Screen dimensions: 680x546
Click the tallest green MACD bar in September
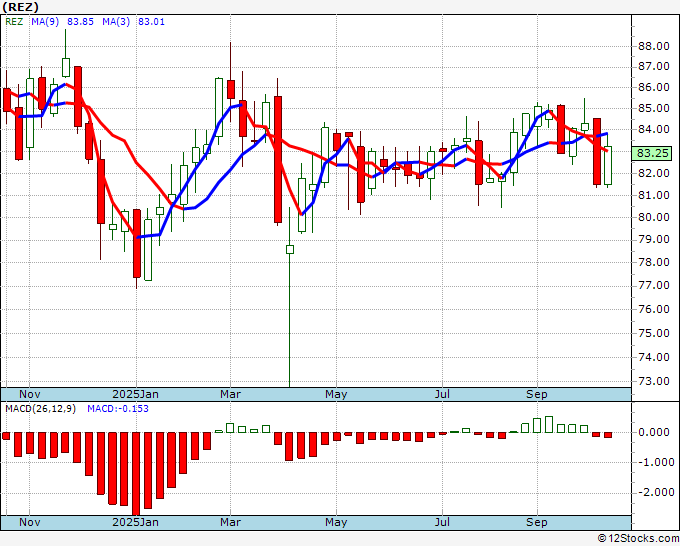coord(549,424)
